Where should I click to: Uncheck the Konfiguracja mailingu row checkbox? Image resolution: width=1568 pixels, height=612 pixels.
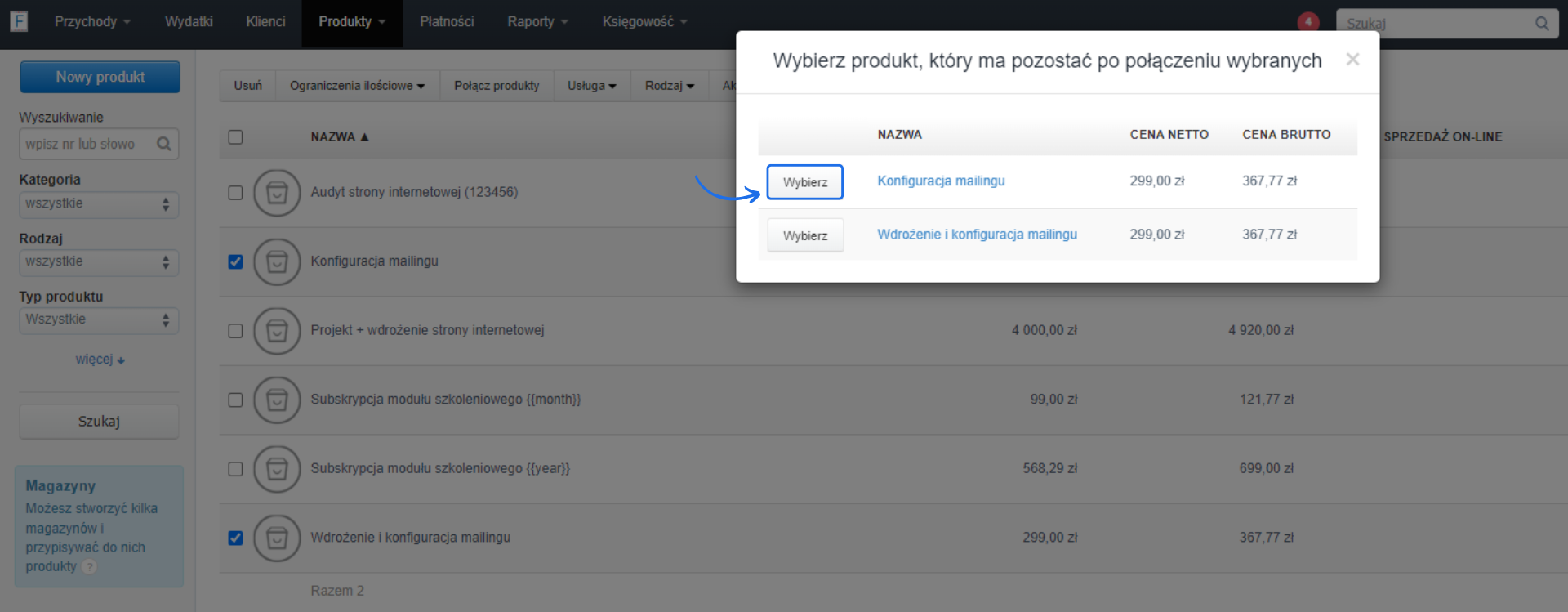click(x=235, y=261)
